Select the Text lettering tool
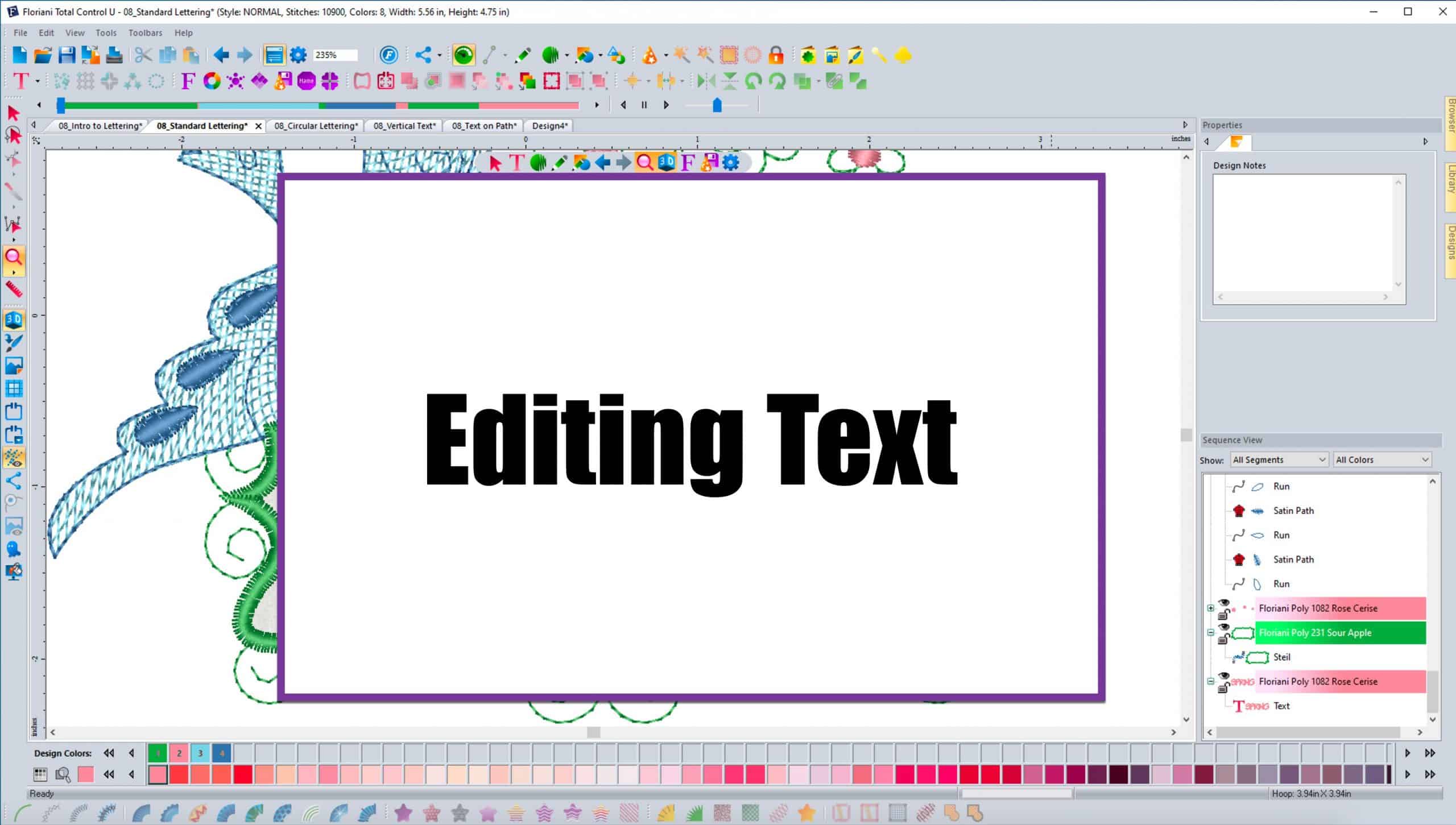The width and height of the screenshot is (1456, 825). (x=22, y=81)
